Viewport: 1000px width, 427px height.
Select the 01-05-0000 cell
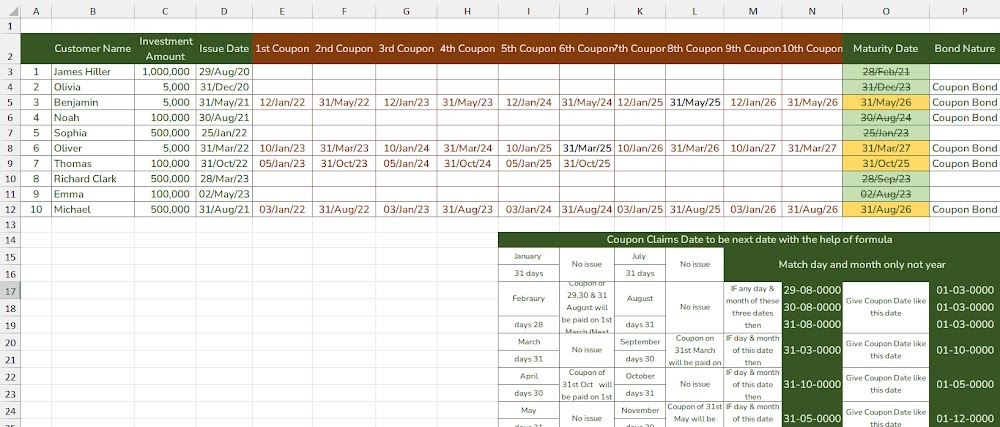[964, 384]
